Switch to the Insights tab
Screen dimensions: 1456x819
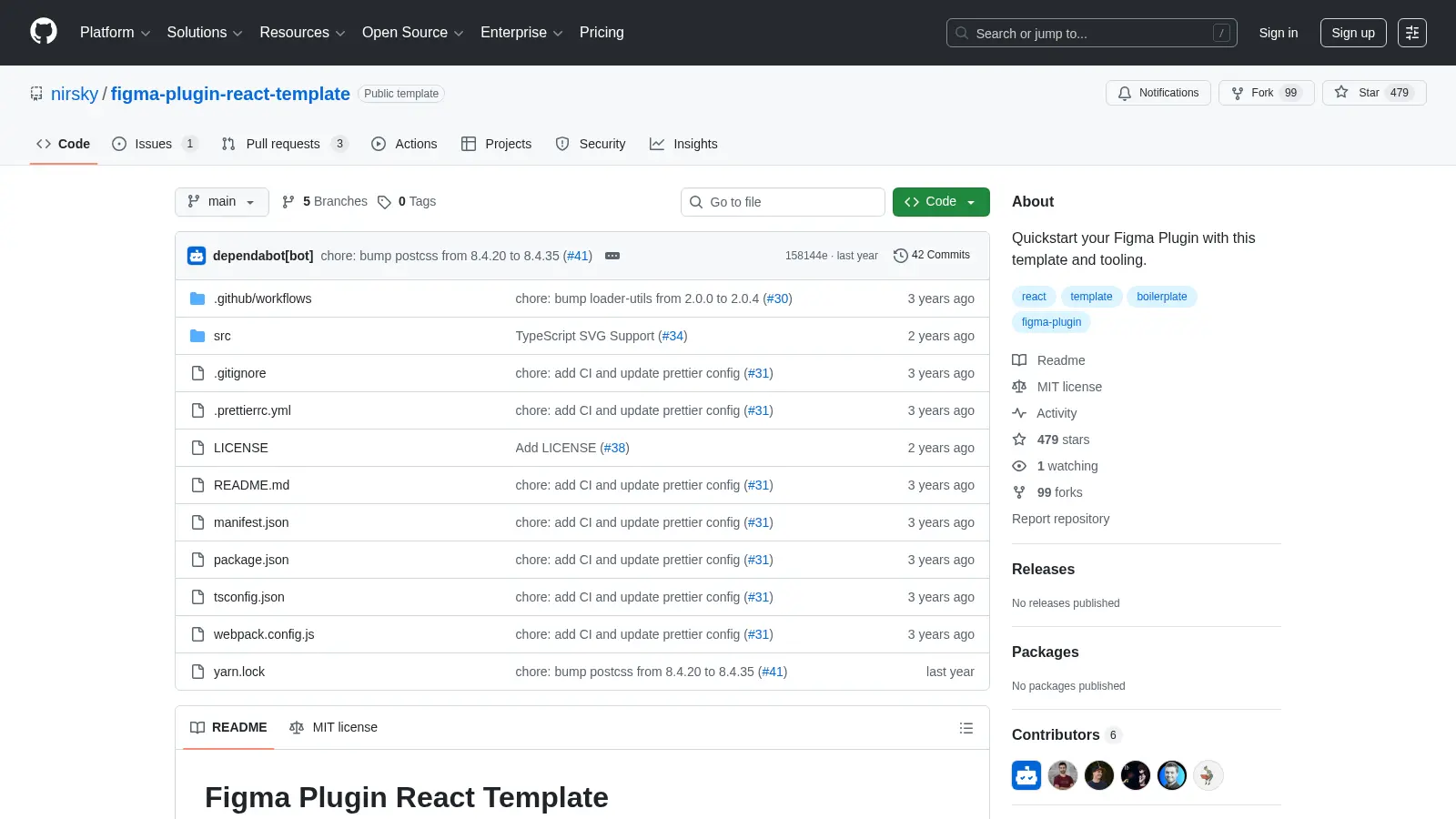[683, 144]
